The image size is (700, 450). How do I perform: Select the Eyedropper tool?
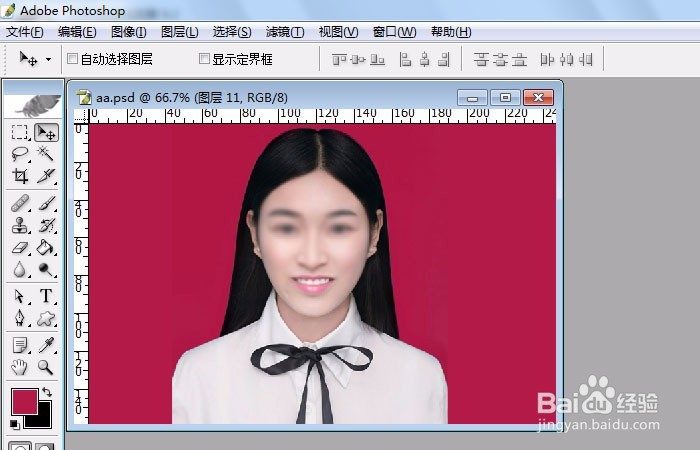click(x=46, y=345)
